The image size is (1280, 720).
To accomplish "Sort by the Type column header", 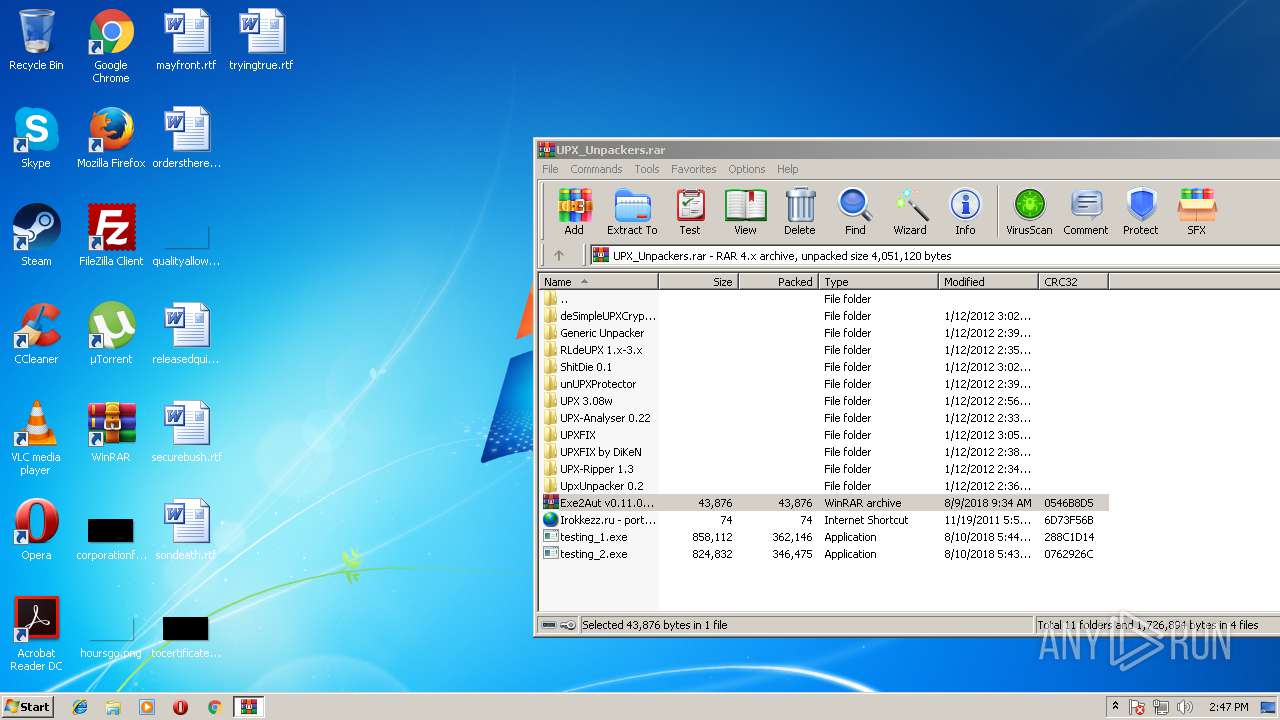I will tap(878, 282).
